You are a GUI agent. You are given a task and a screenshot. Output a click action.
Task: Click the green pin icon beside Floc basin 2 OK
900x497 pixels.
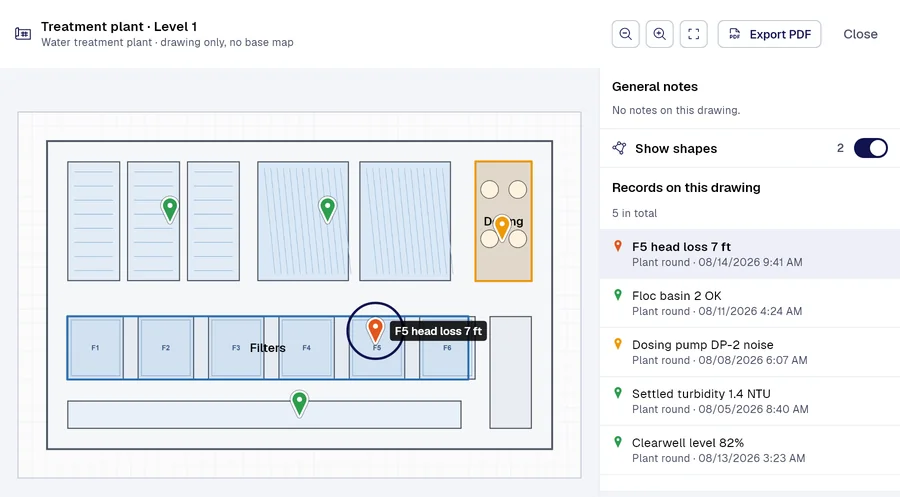[x=618, y=295]
